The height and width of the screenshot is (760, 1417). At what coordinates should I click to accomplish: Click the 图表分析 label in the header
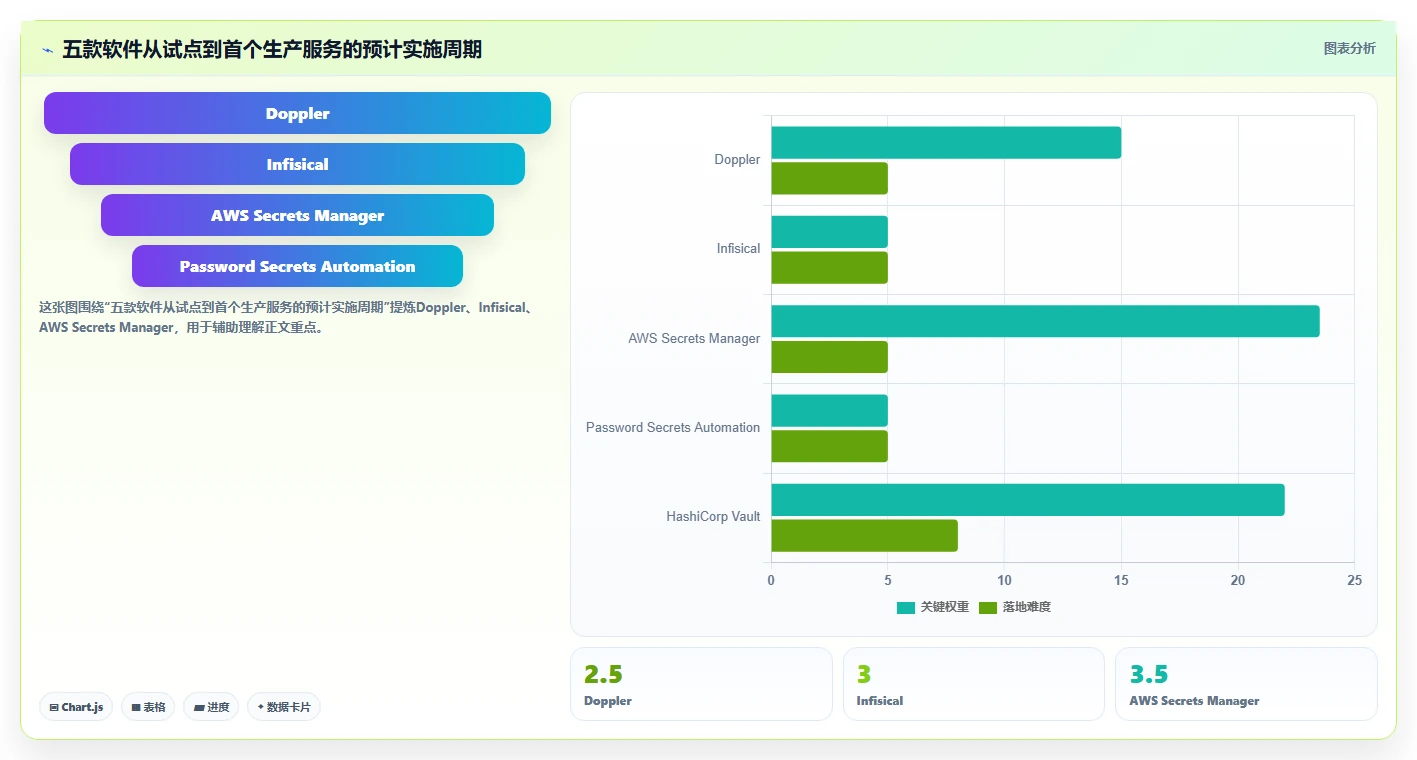(x=1349, y=48)
